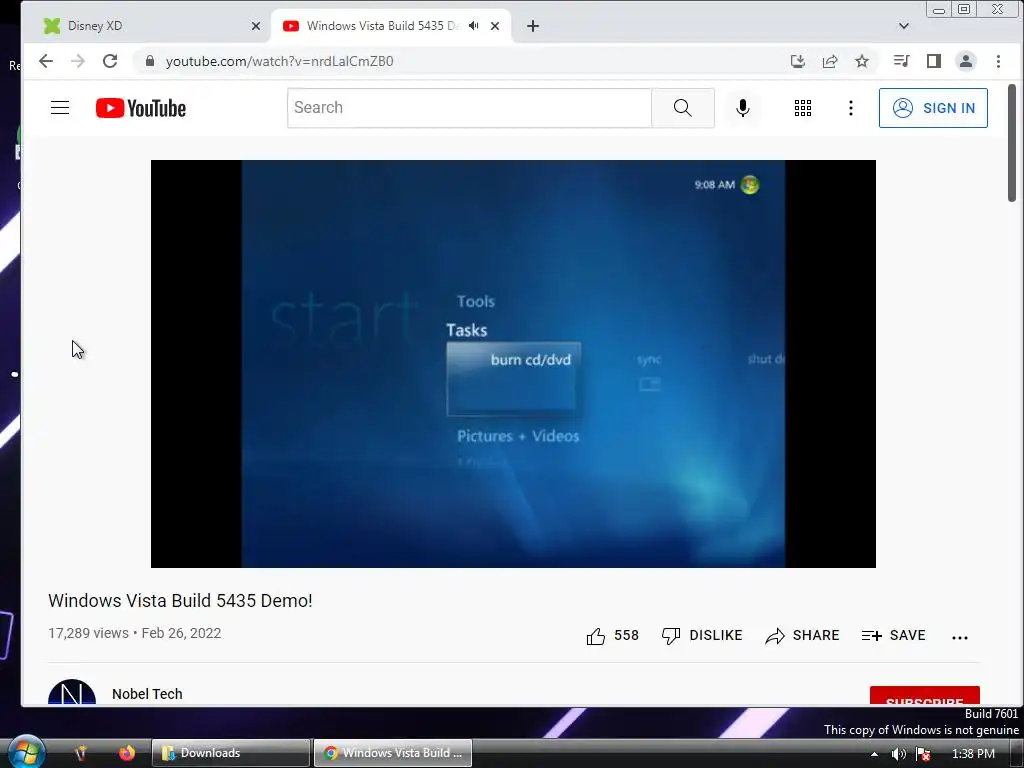The width and height of the screenshot is (1024, 768).
Task: Click the video player to pause
Action: click(513, 364)
